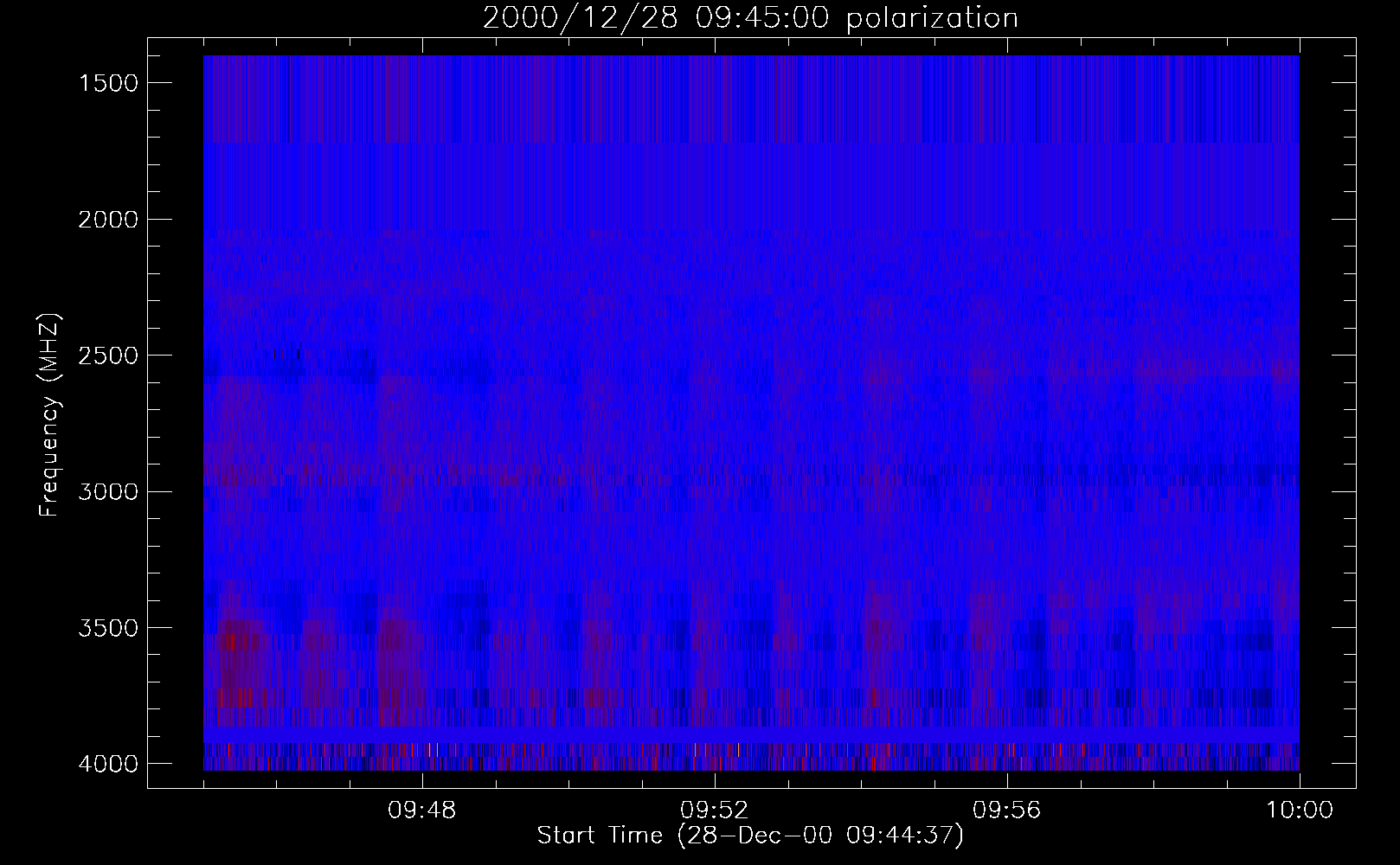This screenshot has height=865, width=1400.
Task: Click the 09:48 time tick label
Action: click(x=422, y=811)
